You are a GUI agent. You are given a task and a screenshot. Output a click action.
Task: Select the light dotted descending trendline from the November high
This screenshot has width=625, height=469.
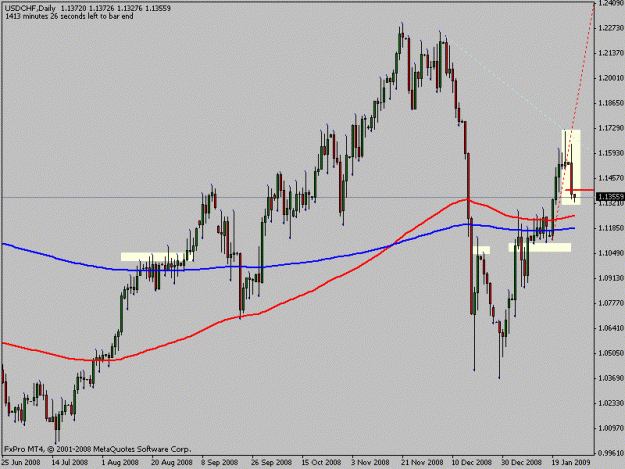coord(518,92)
